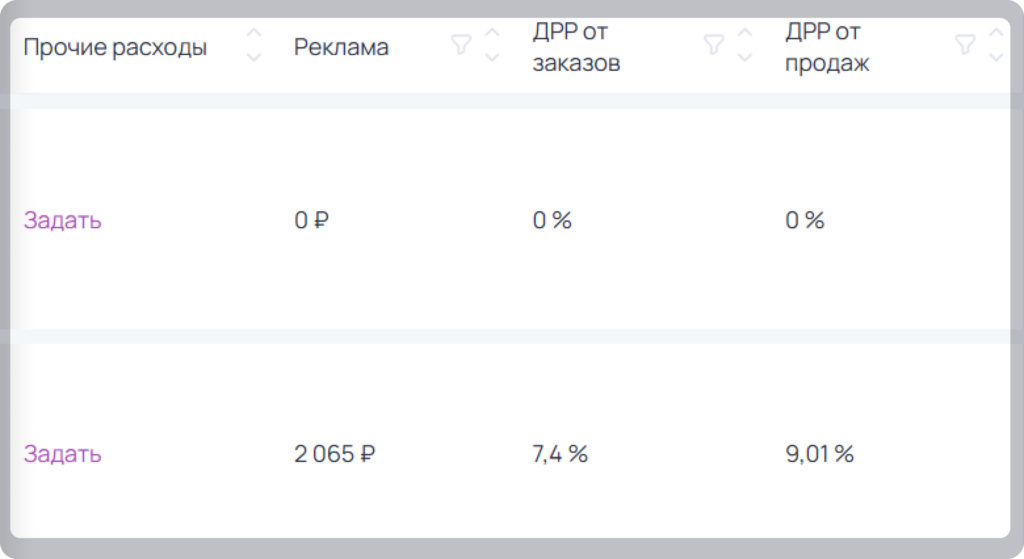Click the ДРР от продаж header
This screenshot has width=1024, height=559.
pyautogui.click(x=827, y=47)
